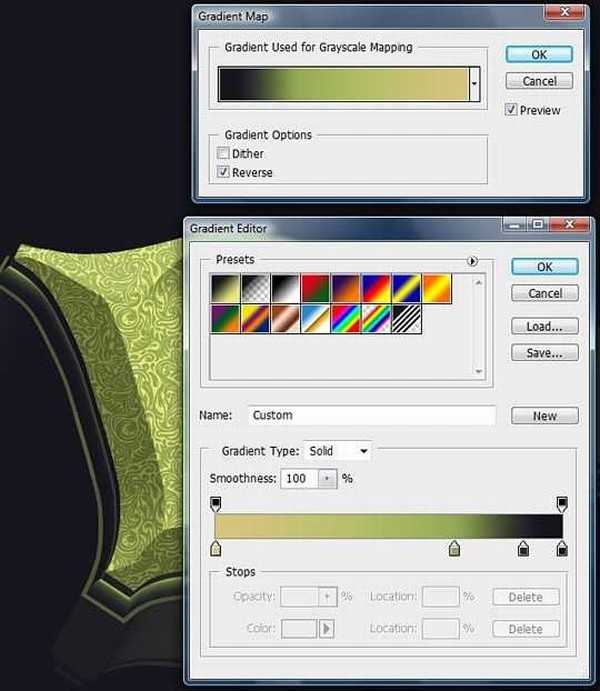600x691 pixels.
Task: Choose the Spectrum rainbow gradient preset
Action: click(346, 319)
